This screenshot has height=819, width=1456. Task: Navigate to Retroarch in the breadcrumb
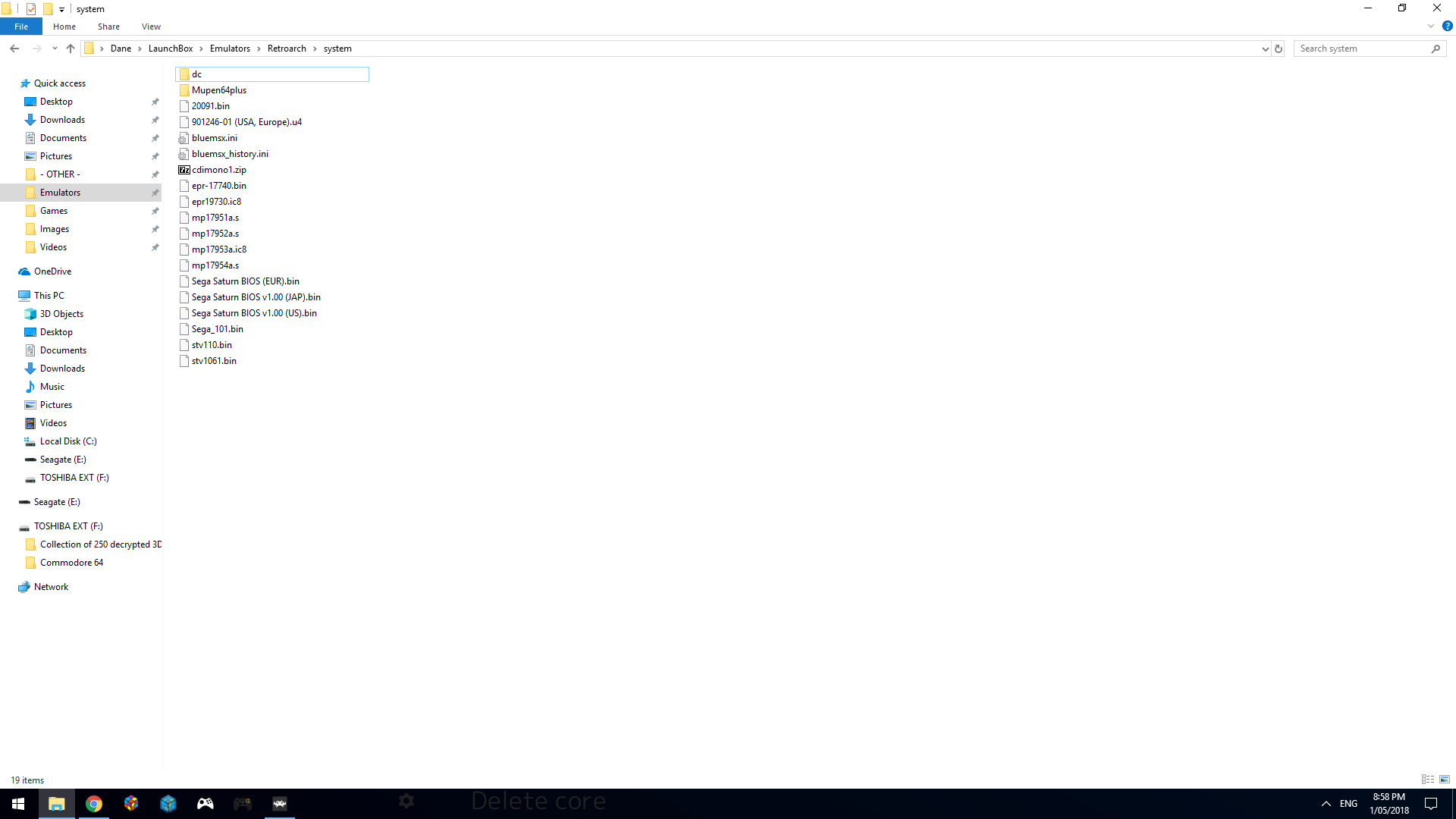point(287,49)
